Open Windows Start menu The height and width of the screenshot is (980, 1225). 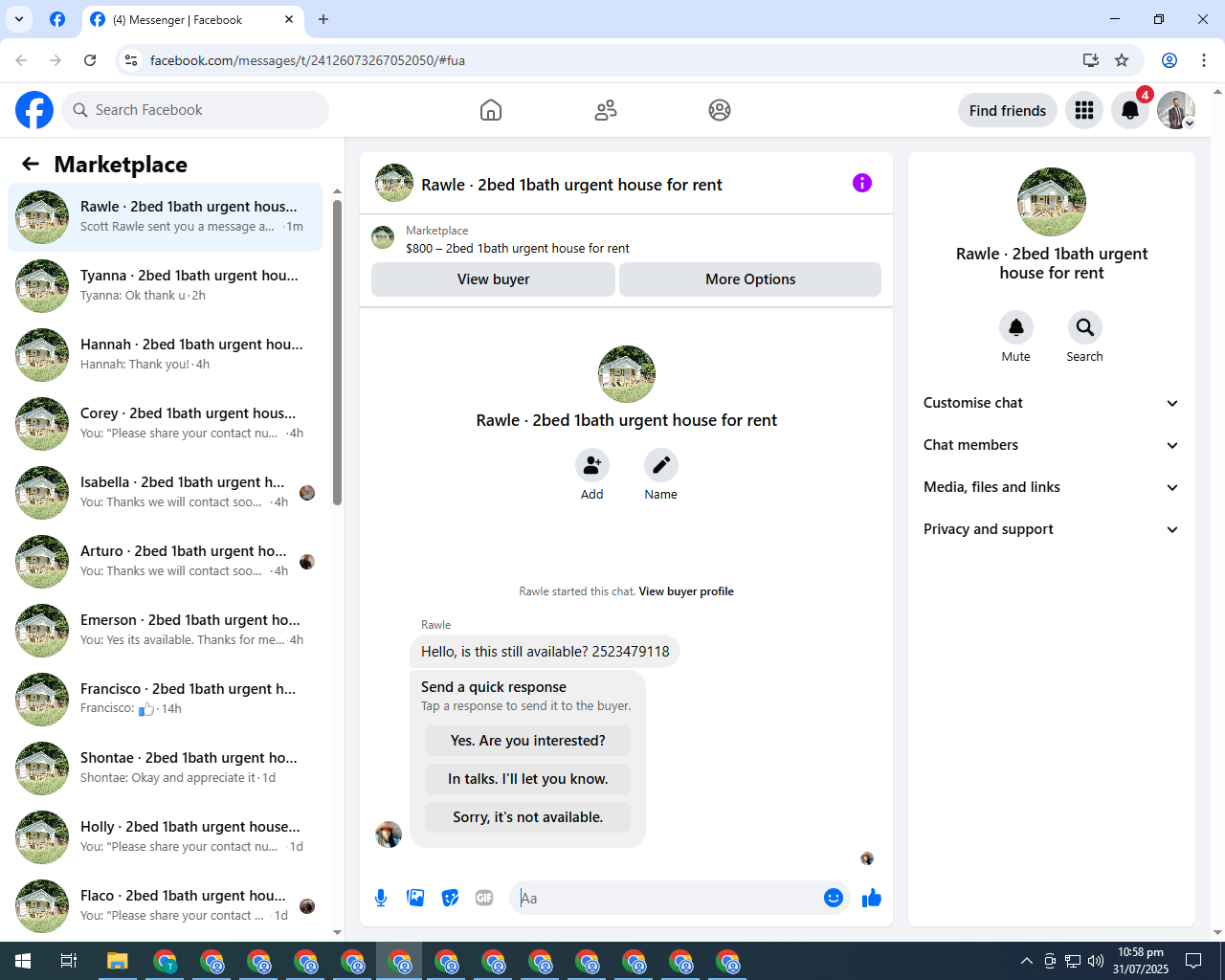point(23,961)
